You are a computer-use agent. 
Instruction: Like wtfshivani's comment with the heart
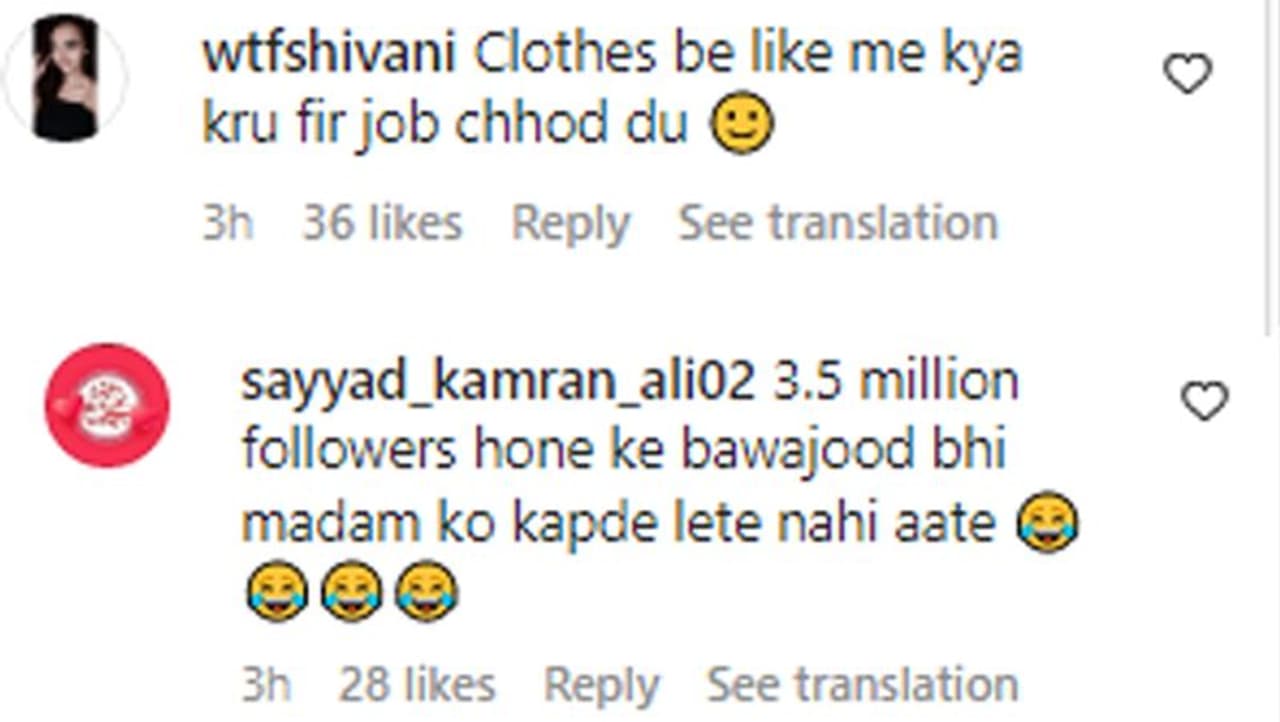coord(1188,74)
